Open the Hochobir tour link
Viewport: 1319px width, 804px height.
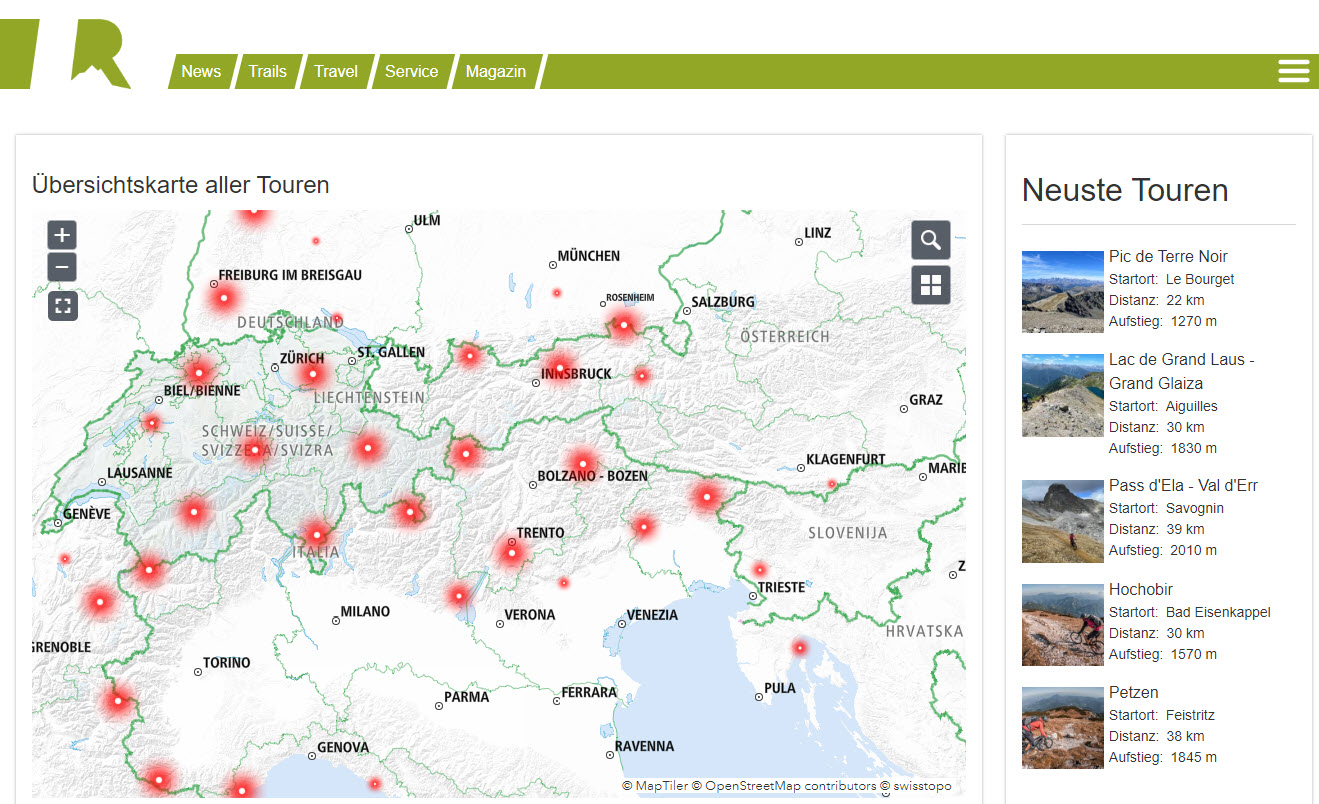point(1141,589)
